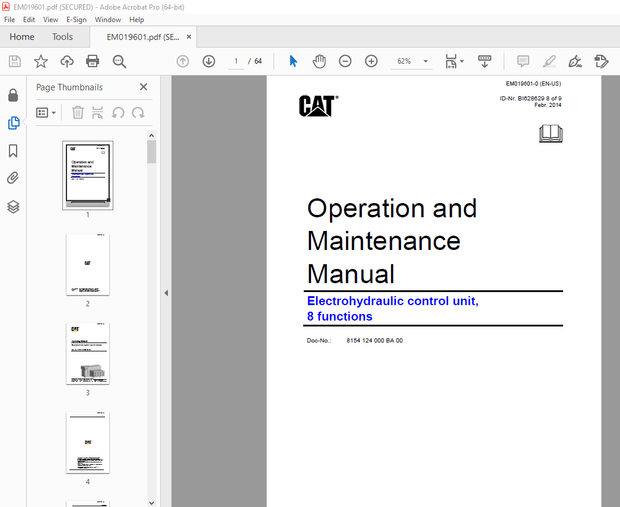Go to next page arrow icon
620x507 pixels.
click(x=209, y=61)
